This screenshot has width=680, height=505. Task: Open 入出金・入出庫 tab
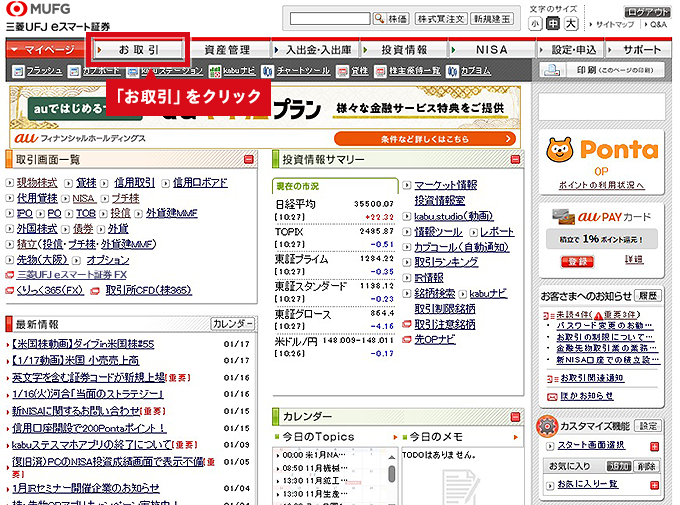point(314,50)
